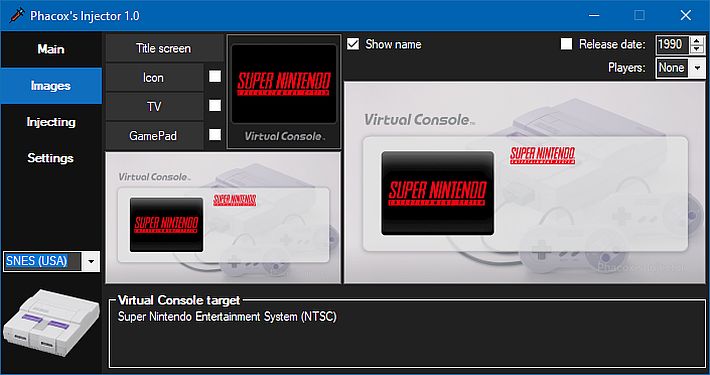Decrease the release date year with the down arrow
The image size is (710, 375).
tap(697, 49)
